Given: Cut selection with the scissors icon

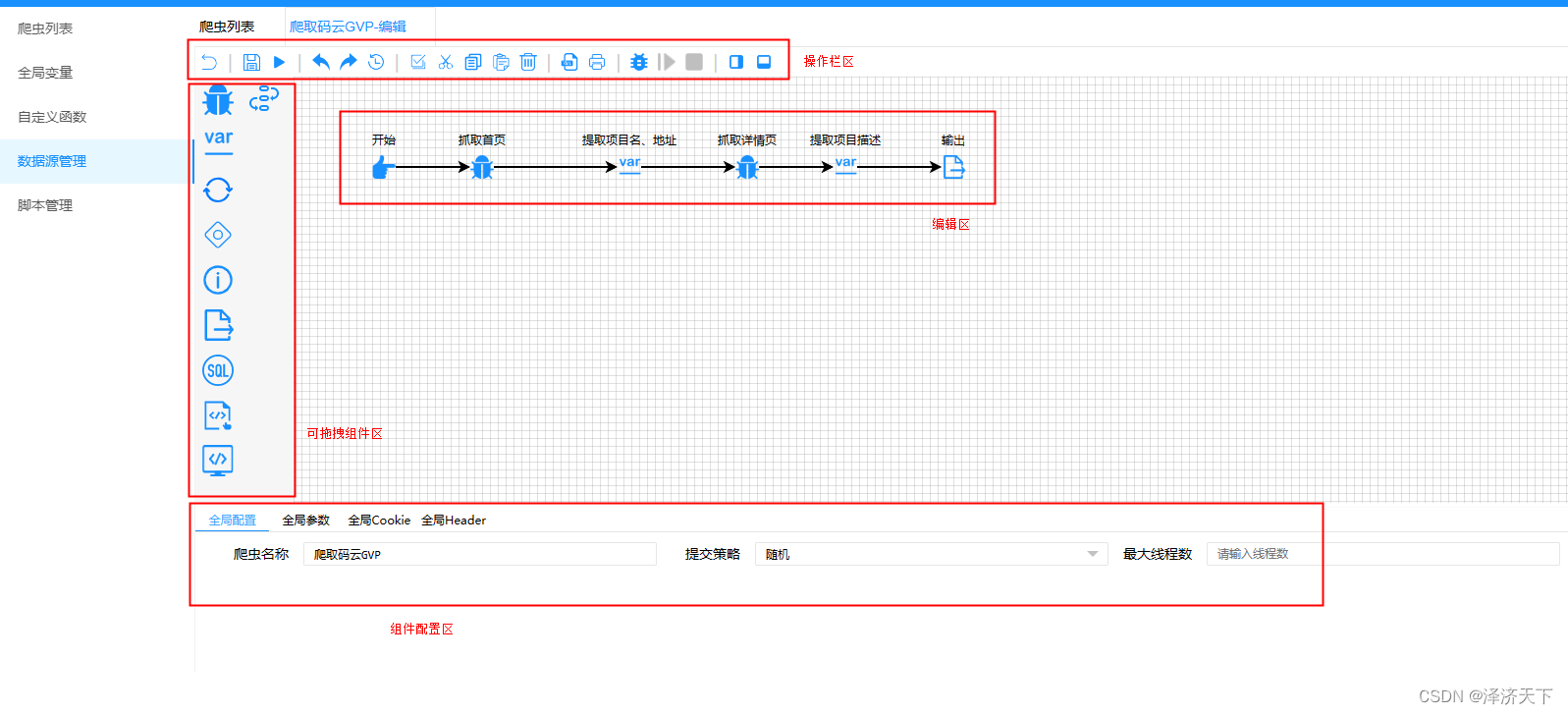Looking at the screenshot, I should click(x=446, y=62).
